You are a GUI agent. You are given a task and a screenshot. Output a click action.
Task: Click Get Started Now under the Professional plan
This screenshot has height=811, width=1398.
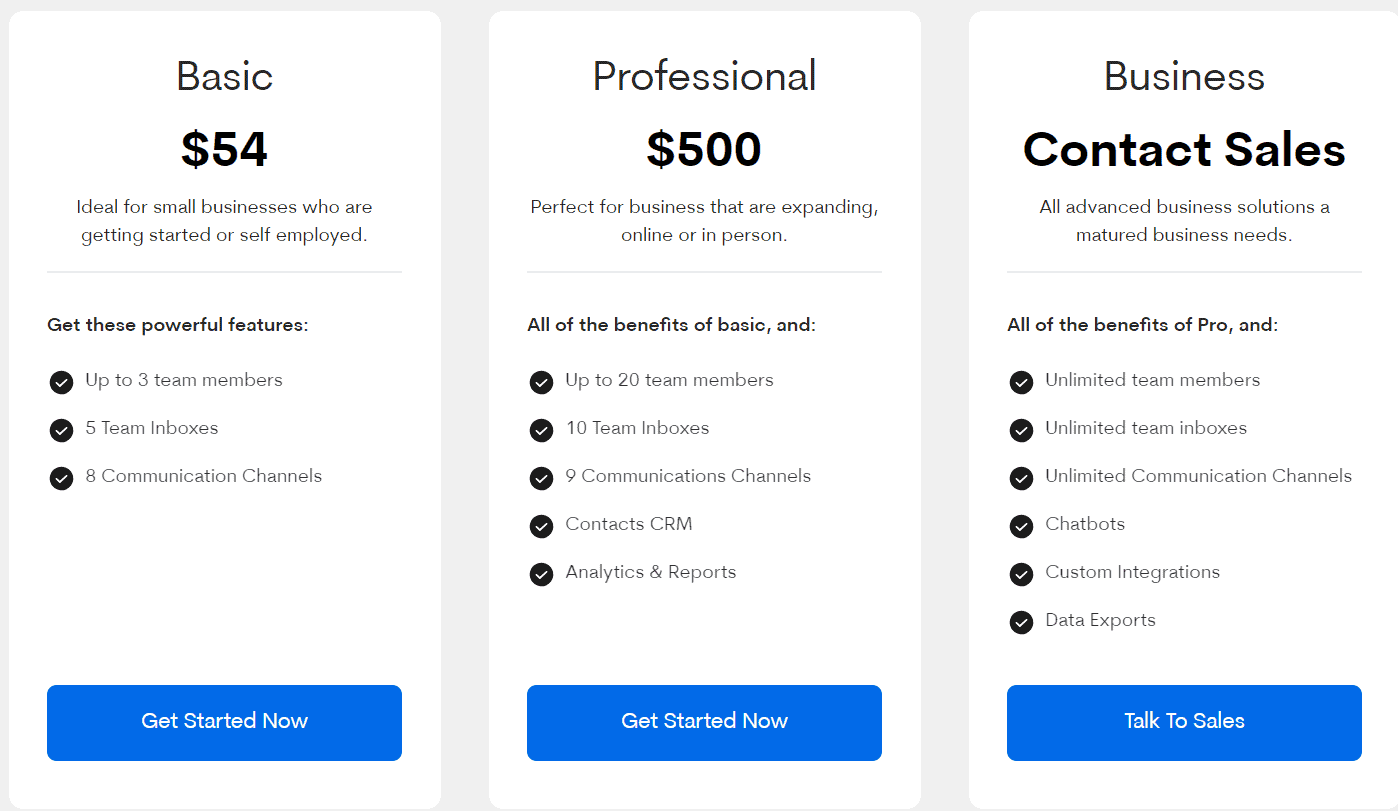click(x=704, y=722)
